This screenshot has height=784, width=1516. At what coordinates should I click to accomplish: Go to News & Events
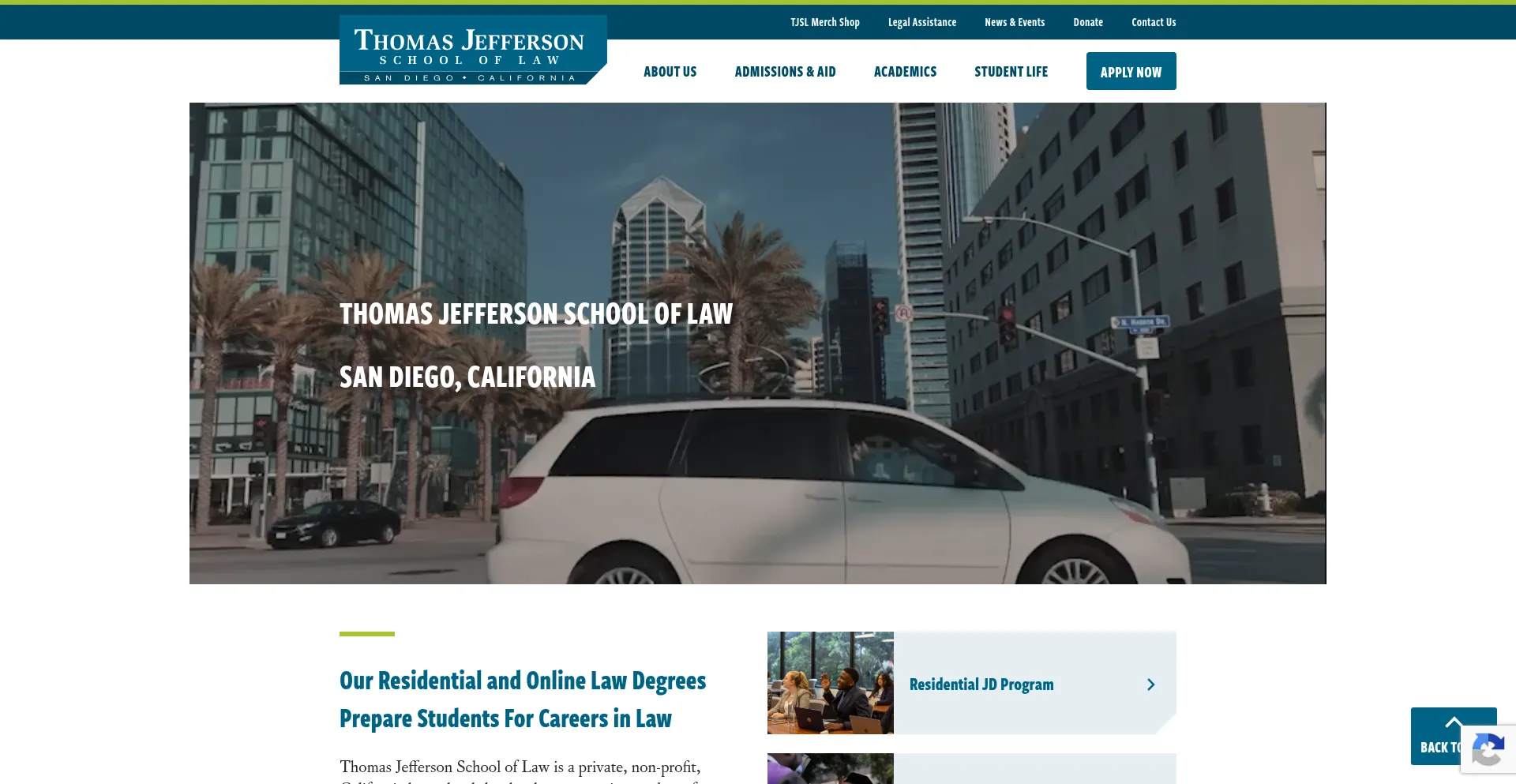1015,22
